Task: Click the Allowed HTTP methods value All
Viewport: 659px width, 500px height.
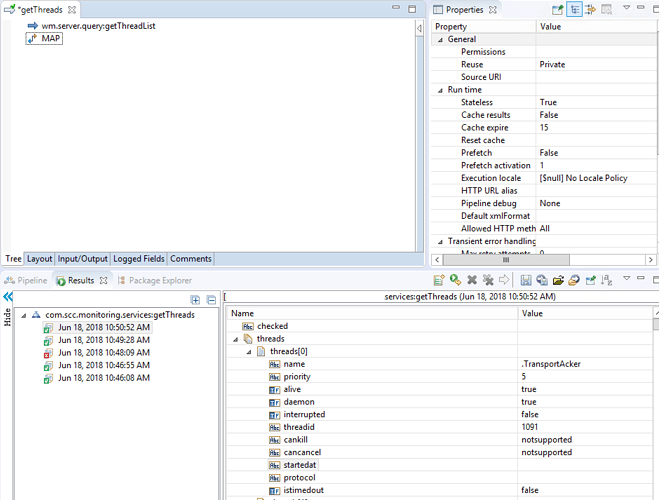Action: click(x=545, y=229)
